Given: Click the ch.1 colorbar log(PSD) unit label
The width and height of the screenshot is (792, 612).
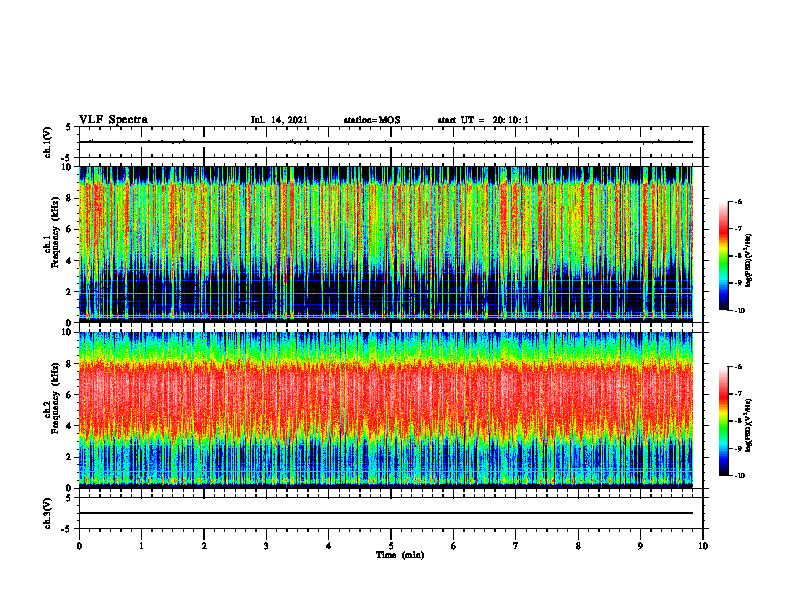Looking at the screenshot, I should pos(750,261).
